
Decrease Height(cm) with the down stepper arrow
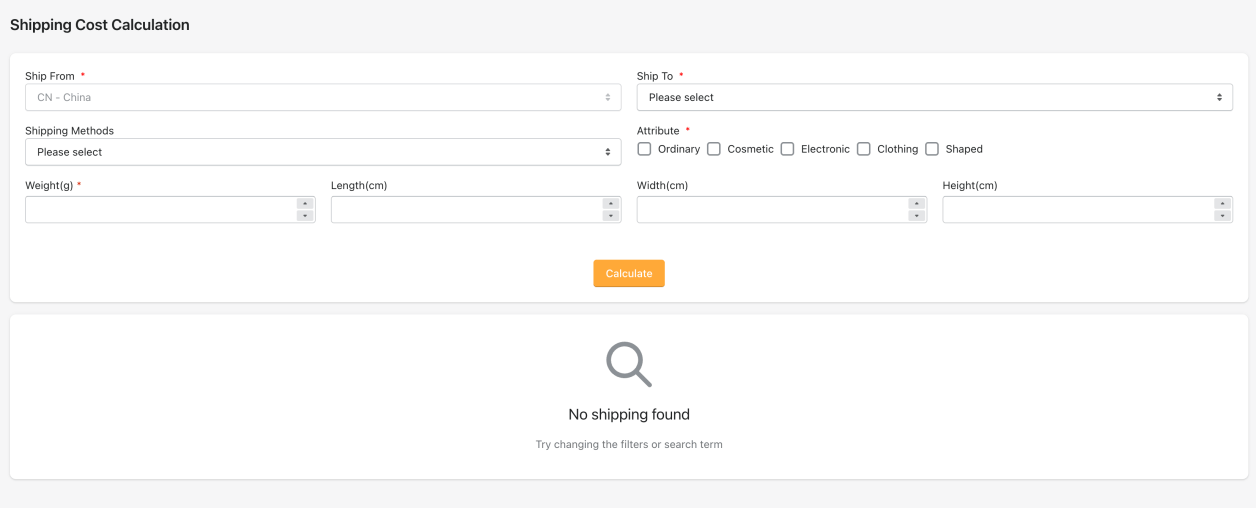(x=1222, y=215)
